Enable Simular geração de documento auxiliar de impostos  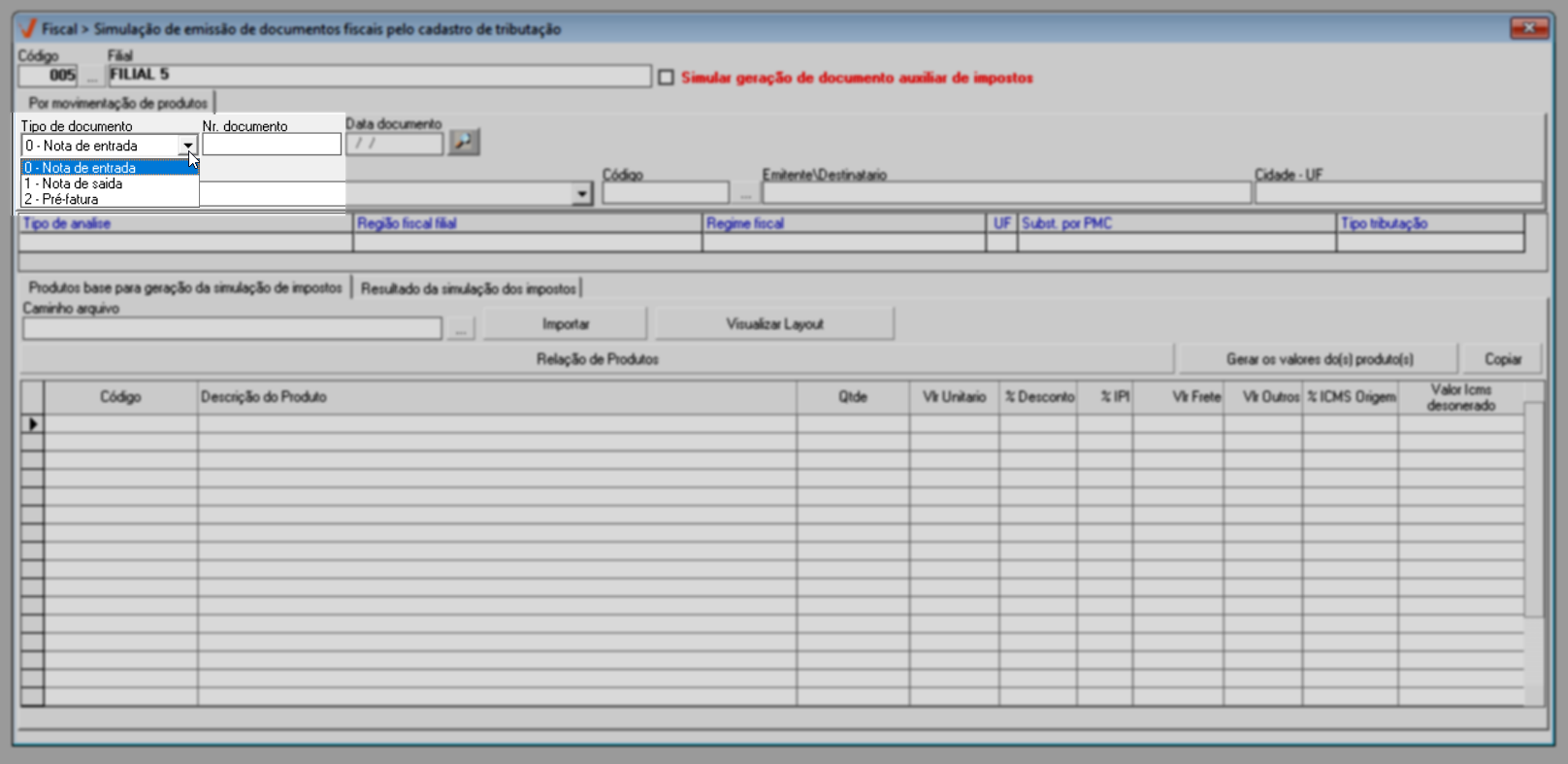(667, 78)
